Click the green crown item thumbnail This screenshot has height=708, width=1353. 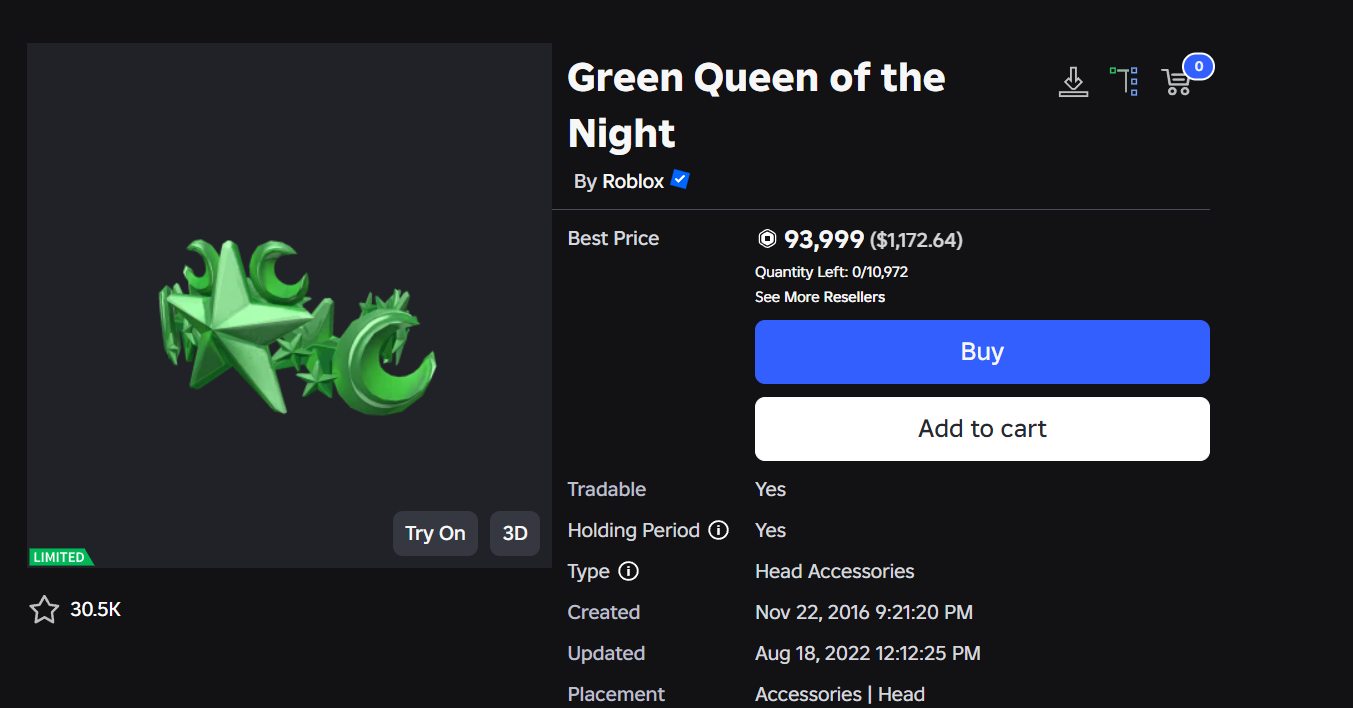point(297,327)
